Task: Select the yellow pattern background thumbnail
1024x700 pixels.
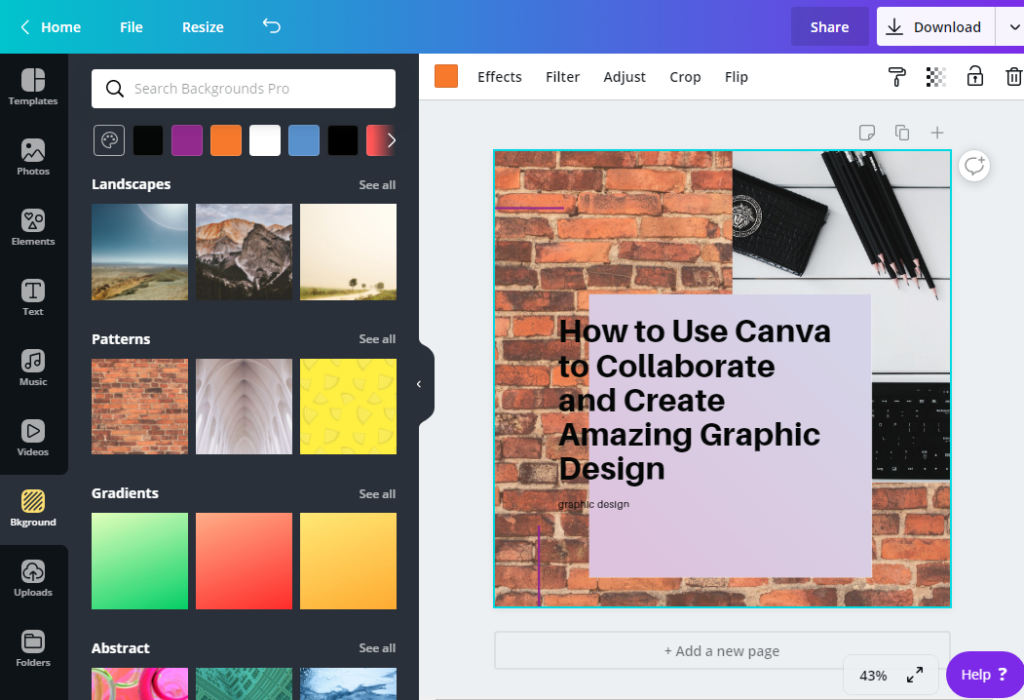Action: 348,406
